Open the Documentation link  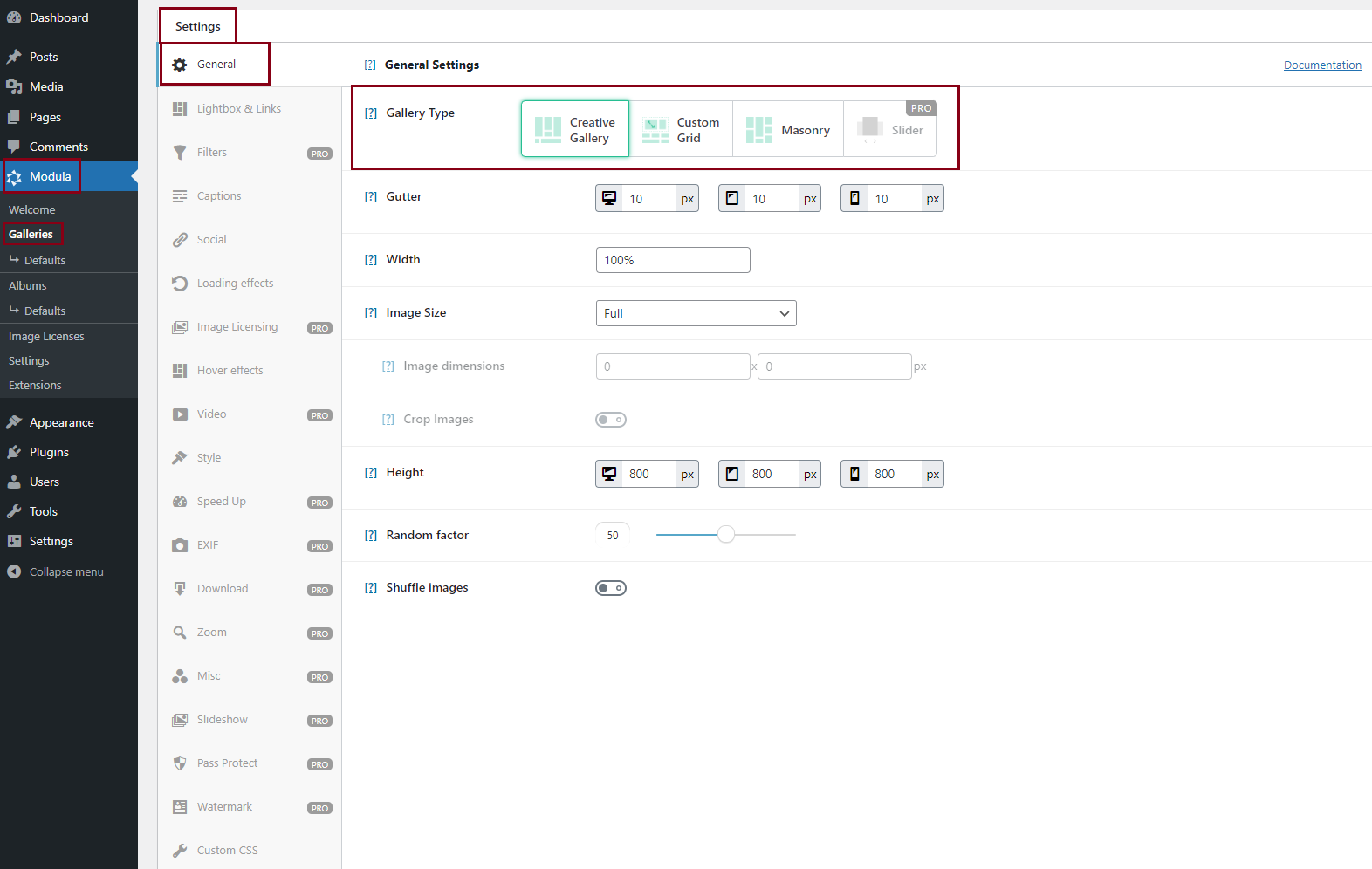pyautogui.click(x=1321, y=65)
